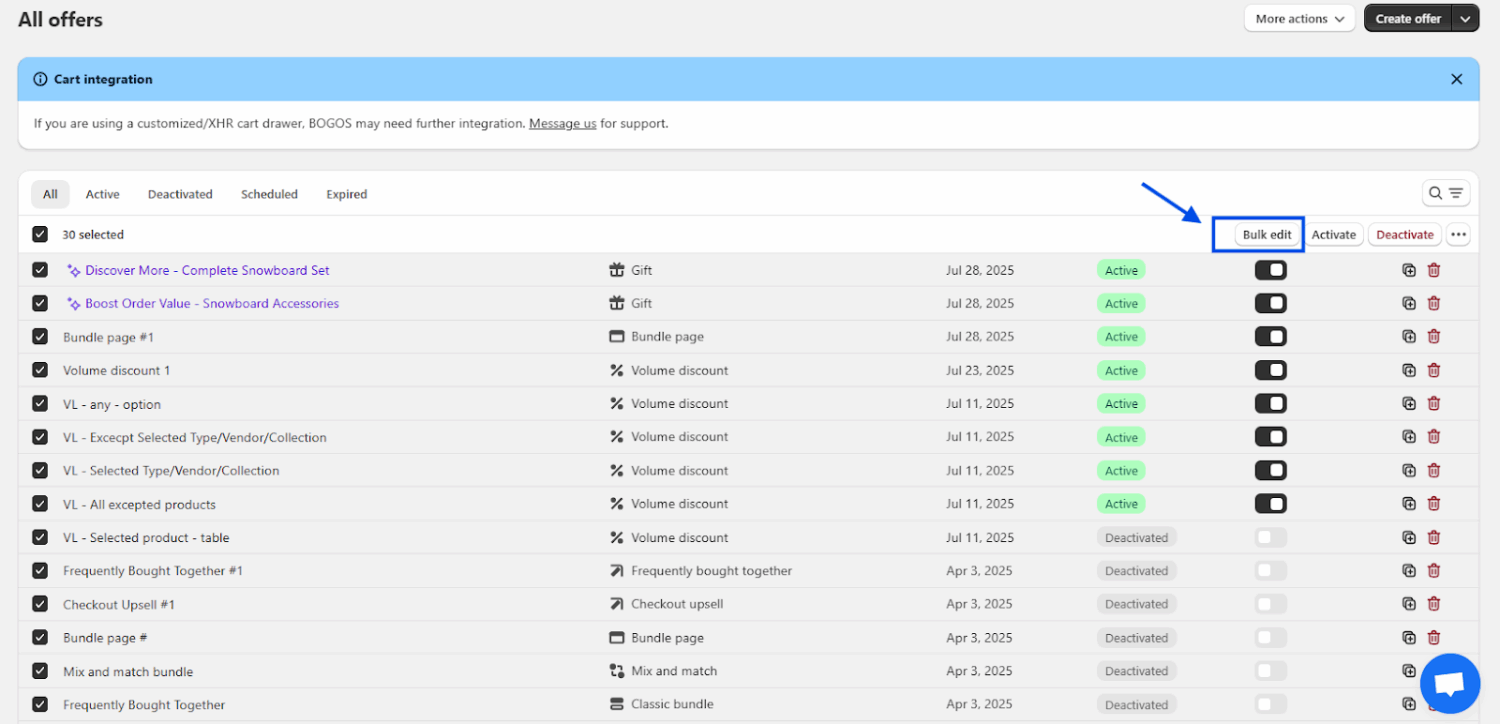Enable the VL - Selected product - table toggle
Viewport: 1500px width, 724px height.
(x=1271, y=537)
